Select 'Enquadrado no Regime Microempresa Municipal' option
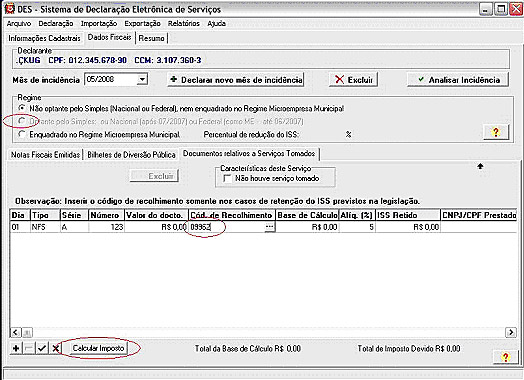This screenshot has height=380, width=524. click(22, 134)
